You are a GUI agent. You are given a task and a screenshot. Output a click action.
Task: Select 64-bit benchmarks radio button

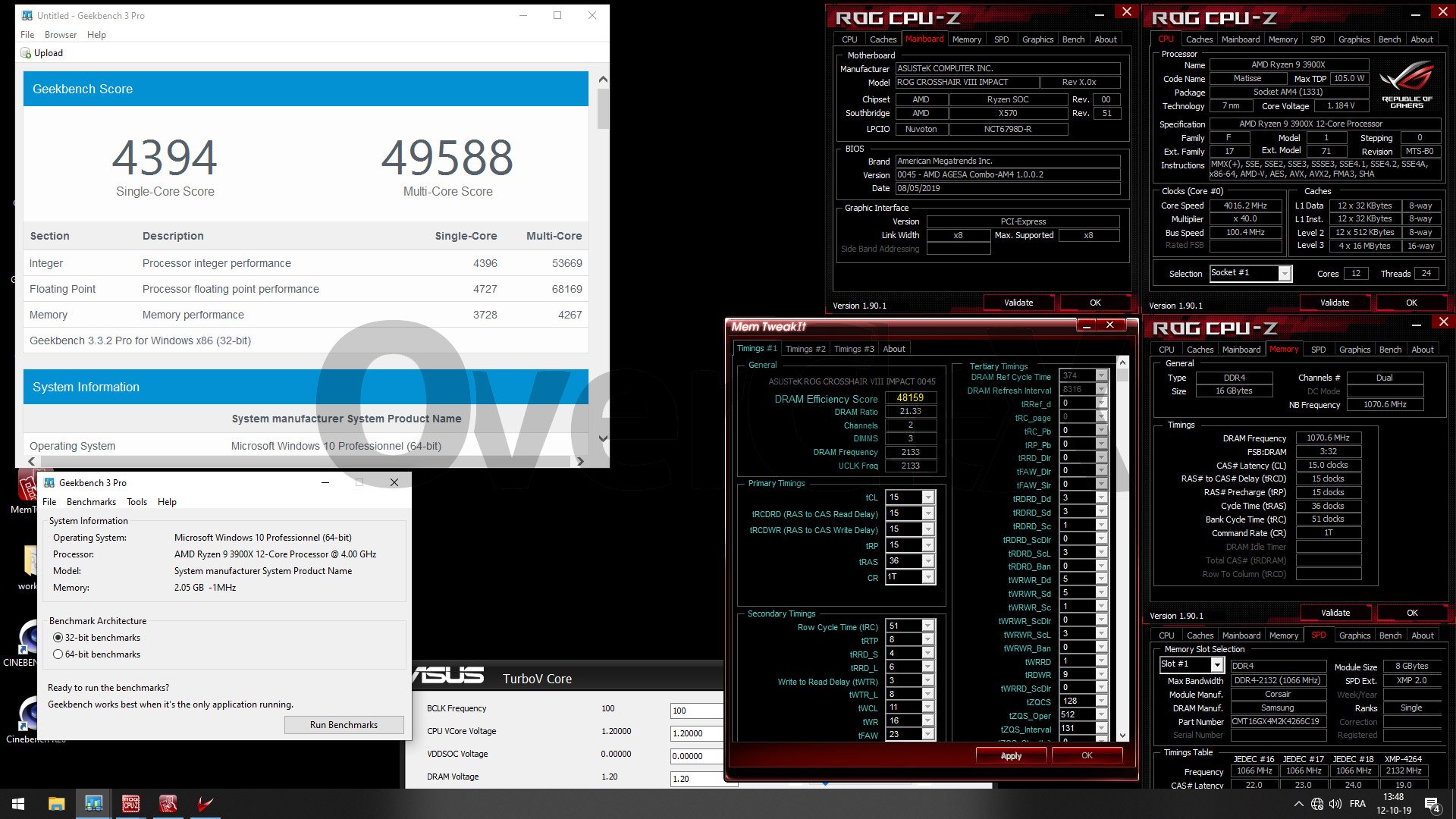coord(58,654)
